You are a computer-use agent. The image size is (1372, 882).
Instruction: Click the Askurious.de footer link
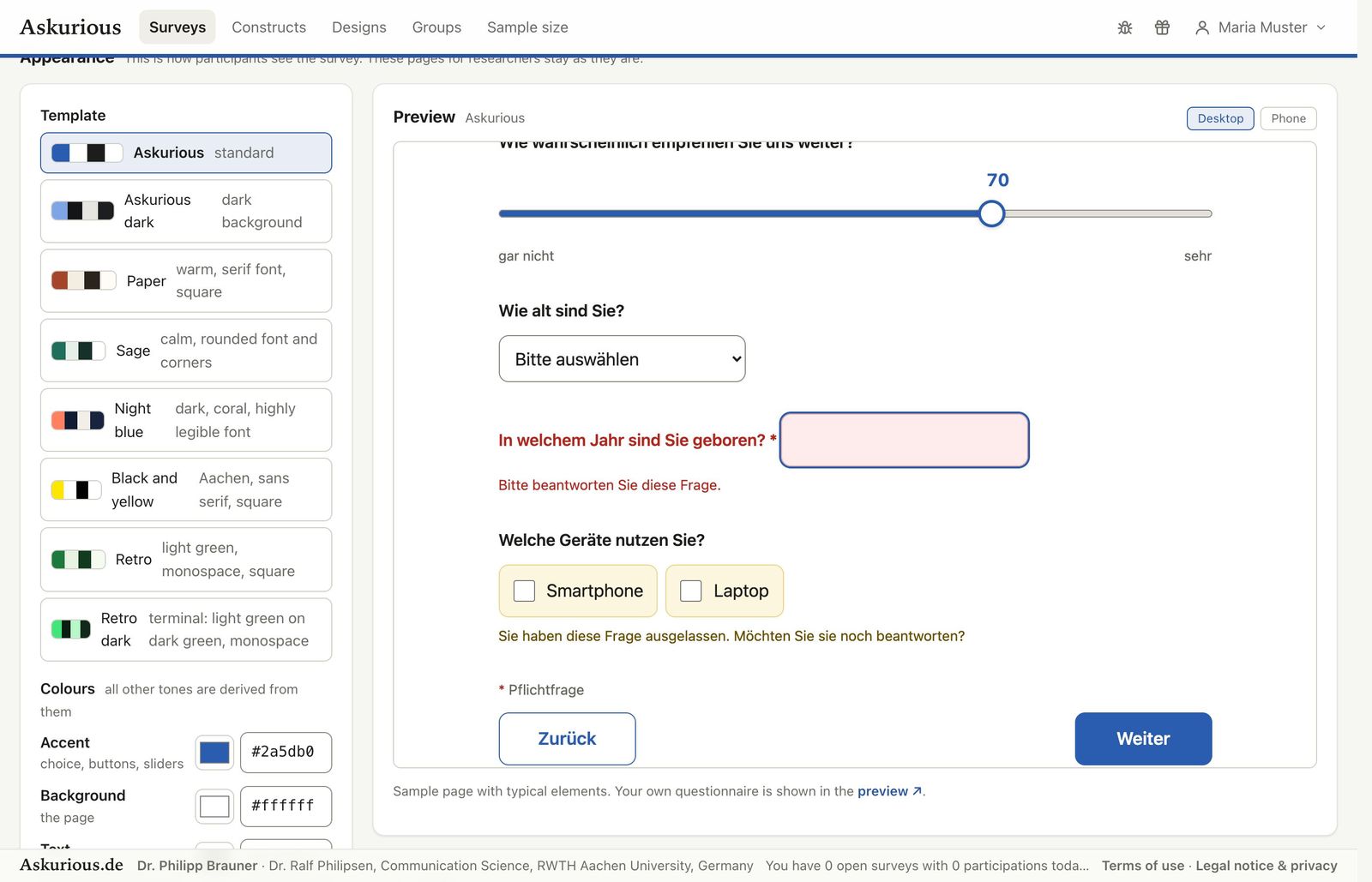tap(71, 865)
